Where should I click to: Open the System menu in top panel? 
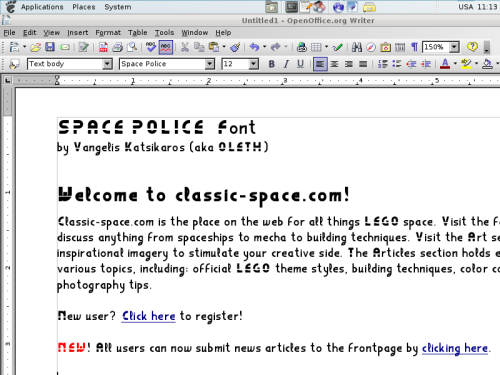point(118,7)
